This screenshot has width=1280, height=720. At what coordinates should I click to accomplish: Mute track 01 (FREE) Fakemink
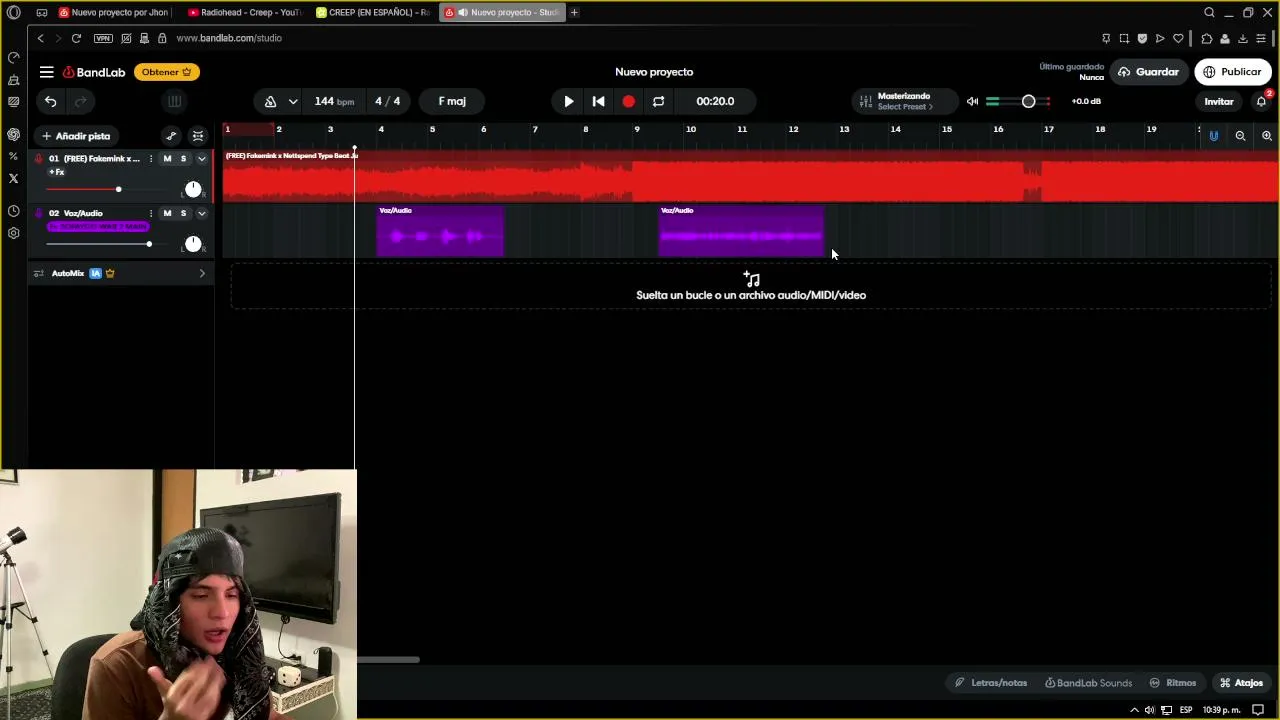click(167, 159)
